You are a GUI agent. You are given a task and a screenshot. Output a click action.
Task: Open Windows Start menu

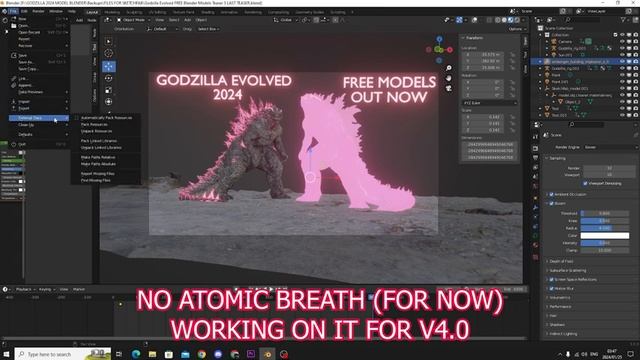point(6,354)
